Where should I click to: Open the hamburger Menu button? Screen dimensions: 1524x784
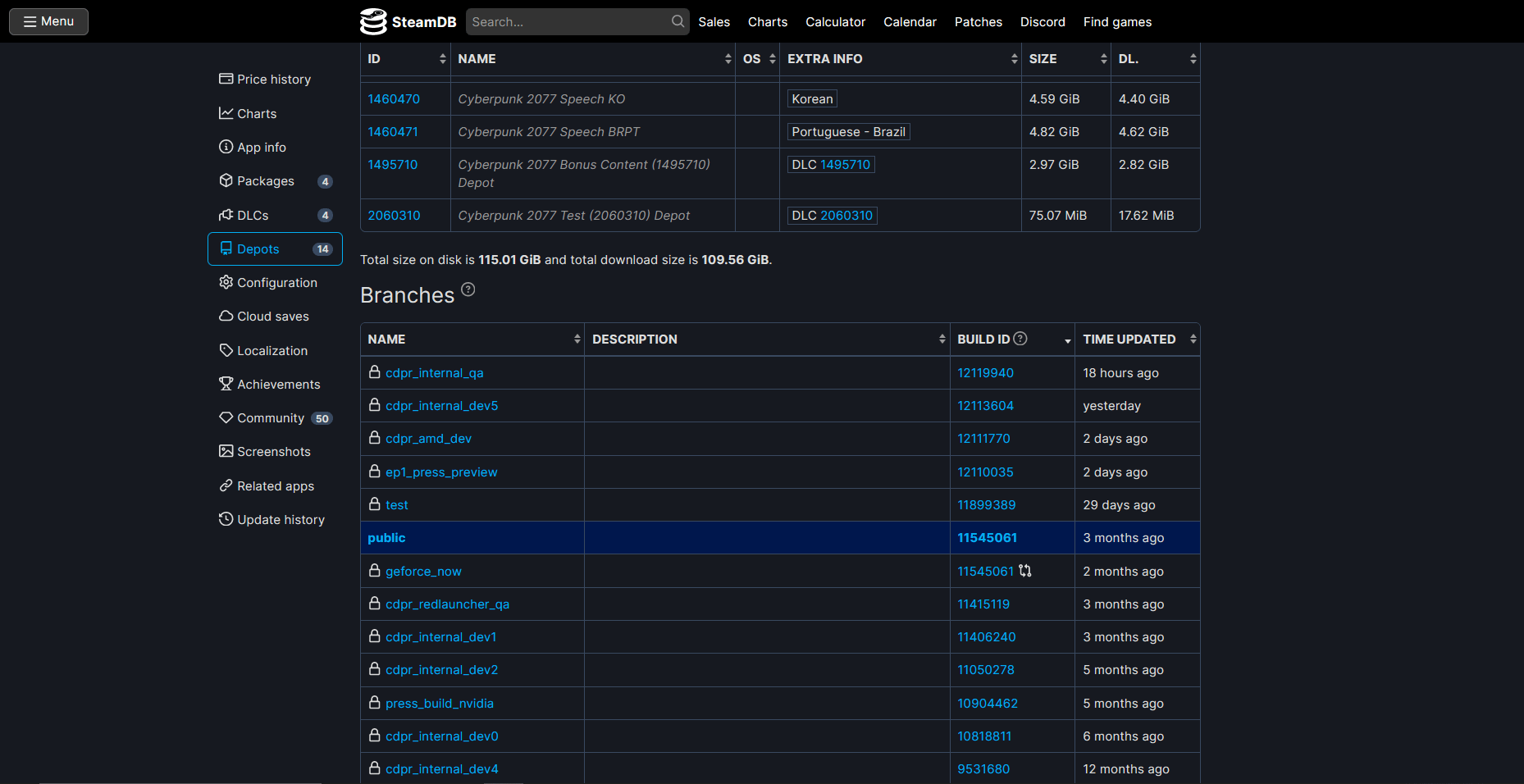point(48,21)
